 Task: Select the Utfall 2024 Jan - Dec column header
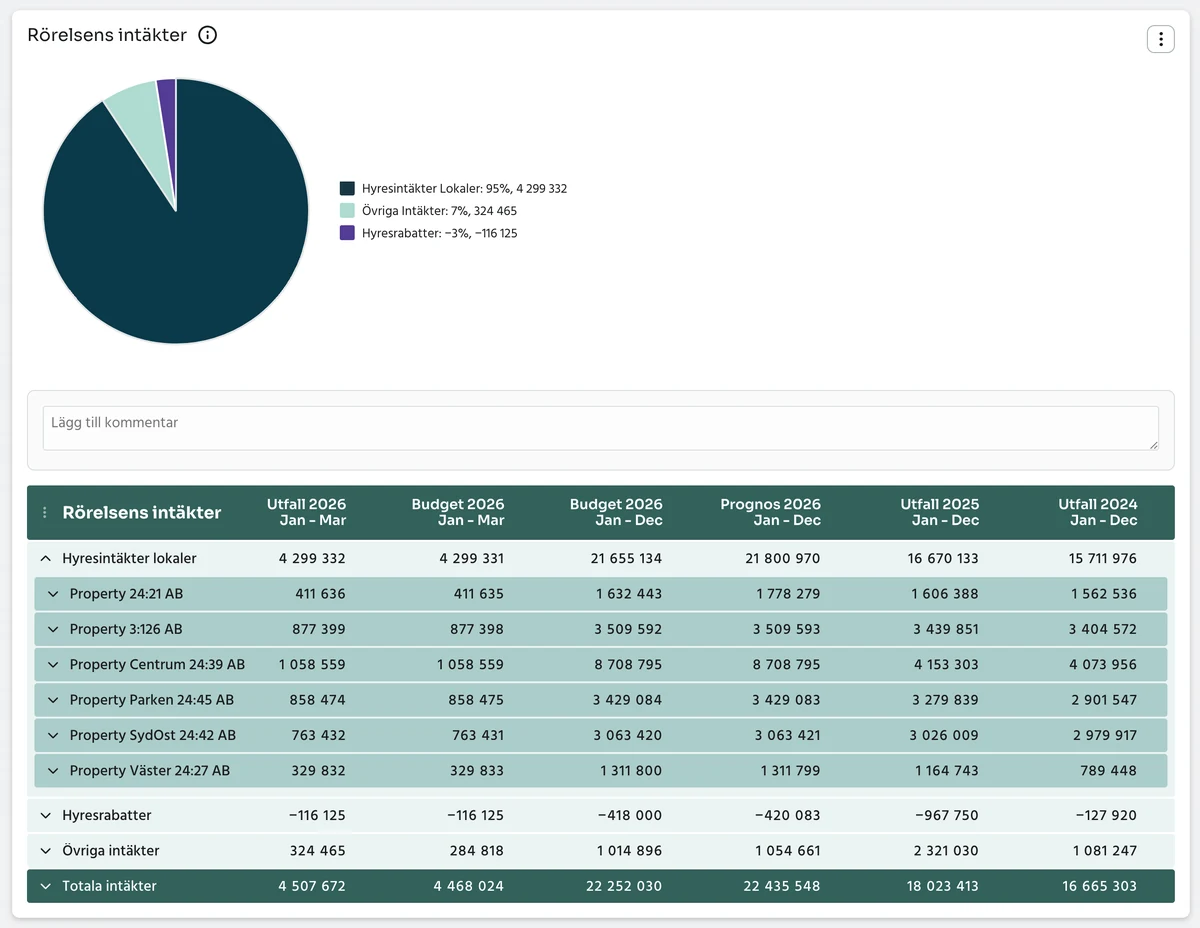1098,512
